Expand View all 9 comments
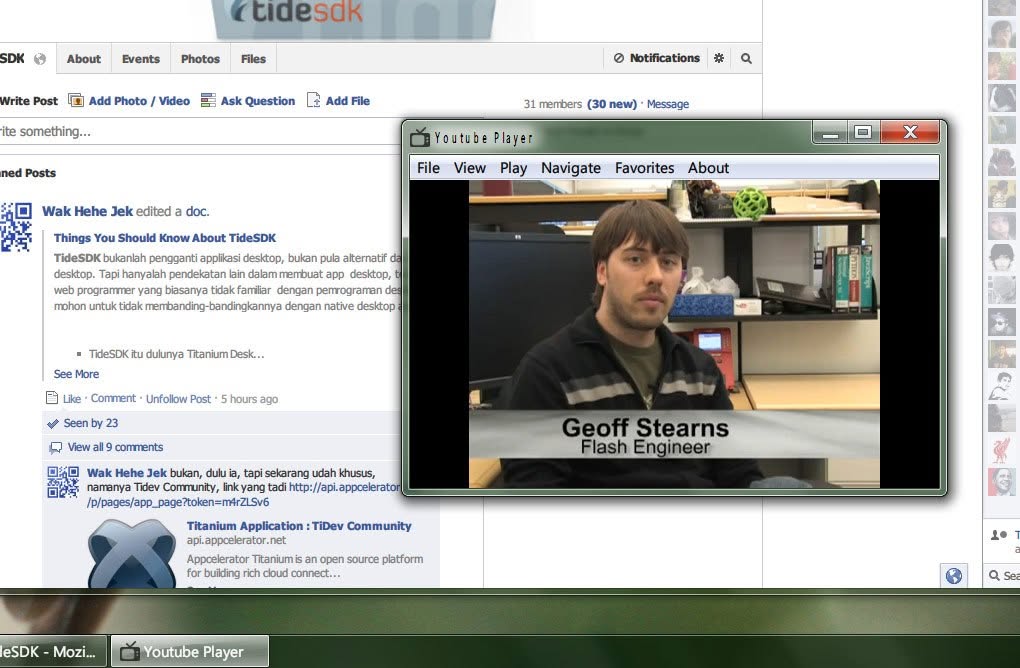Viewport: 1020px width, 668px height. pyautogui.click(x=115, y=447)
